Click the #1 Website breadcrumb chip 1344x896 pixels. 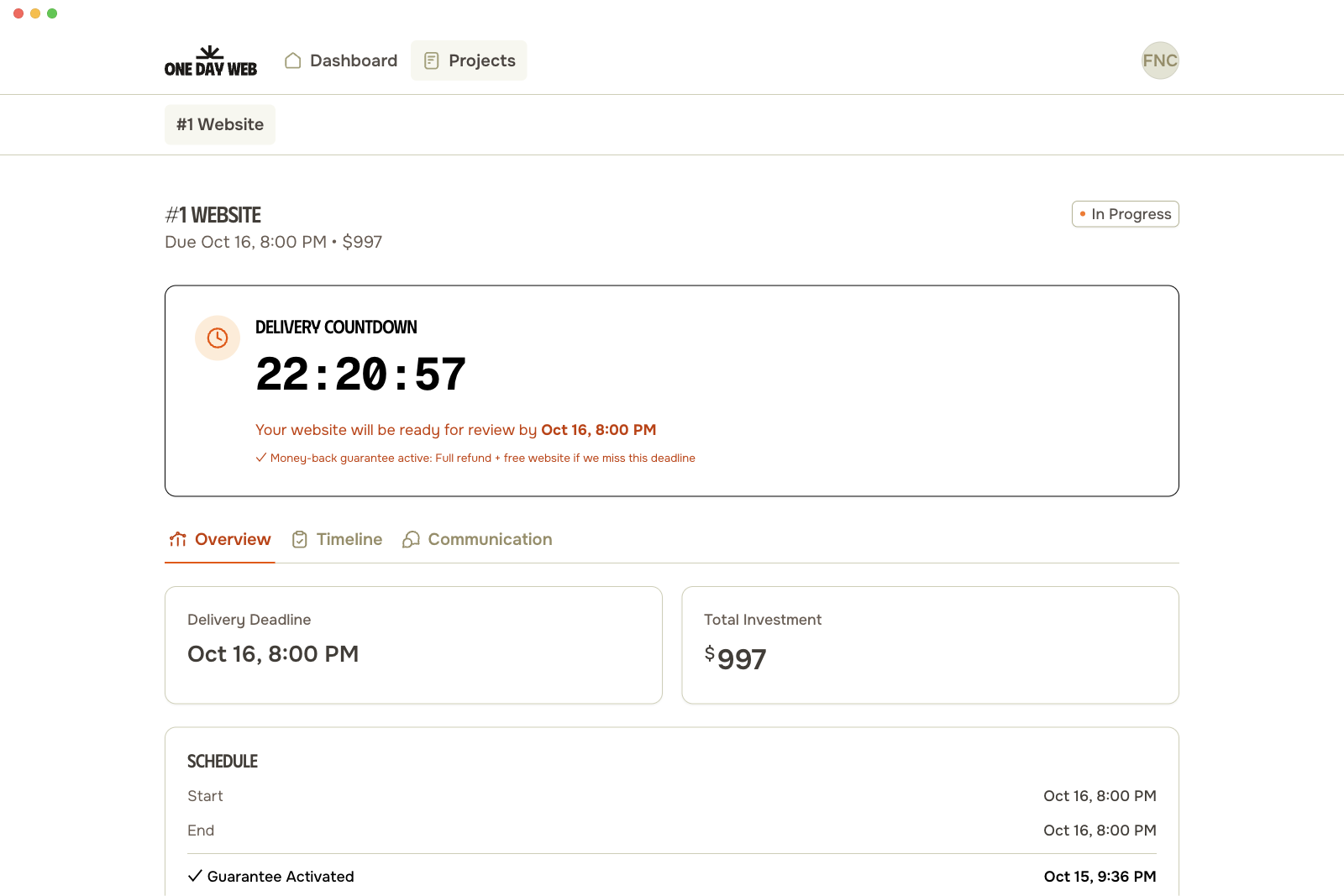[x=219, y=124]
